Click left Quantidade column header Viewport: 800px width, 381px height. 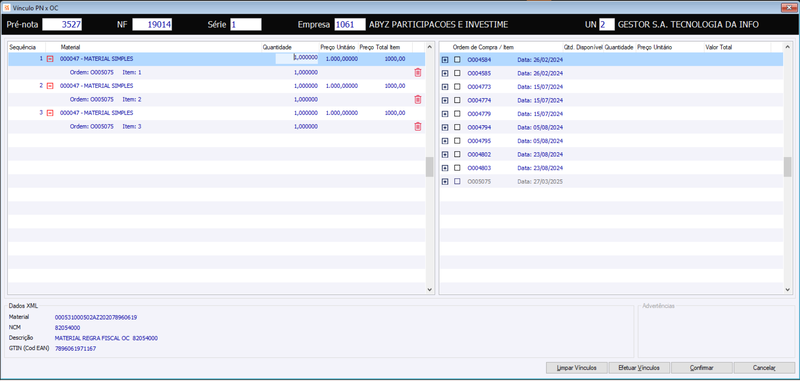(277, 47)
